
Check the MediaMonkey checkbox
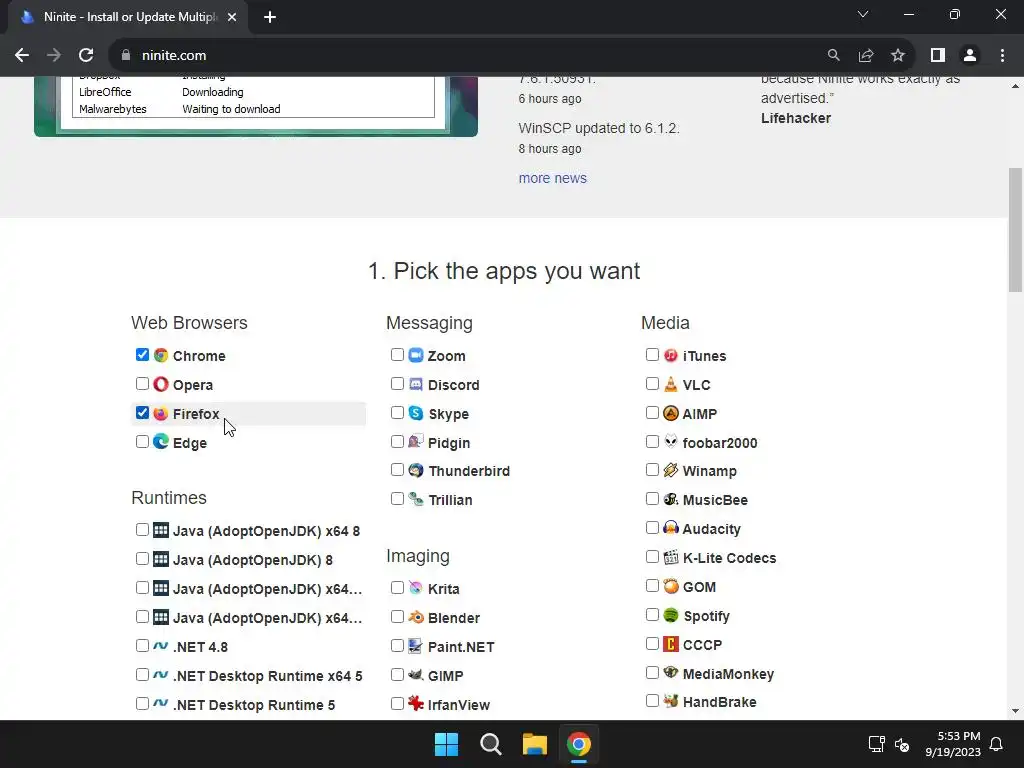point(652,672)
